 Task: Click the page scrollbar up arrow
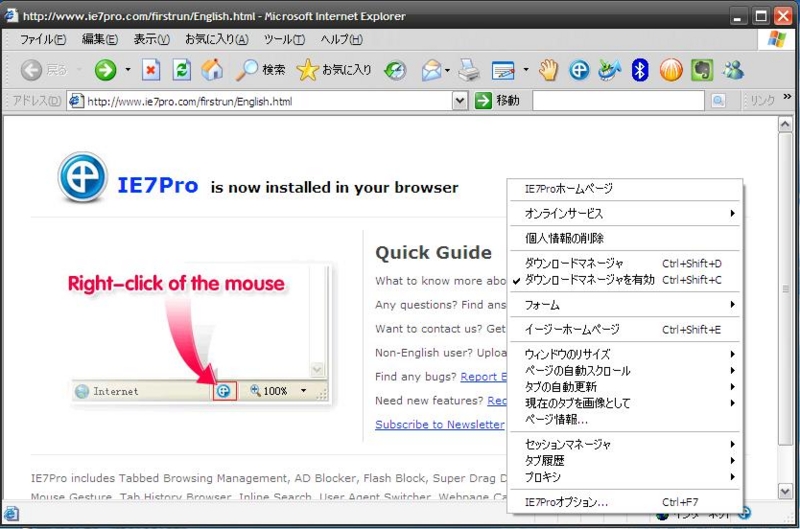[785, 124]
